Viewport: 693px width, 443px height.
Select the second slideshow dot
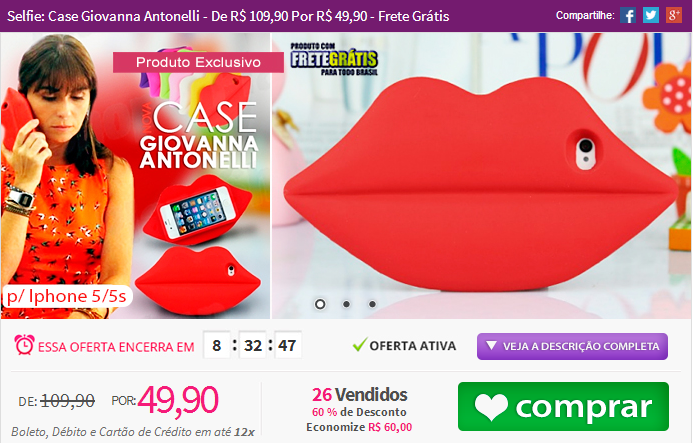click(346, 304)
